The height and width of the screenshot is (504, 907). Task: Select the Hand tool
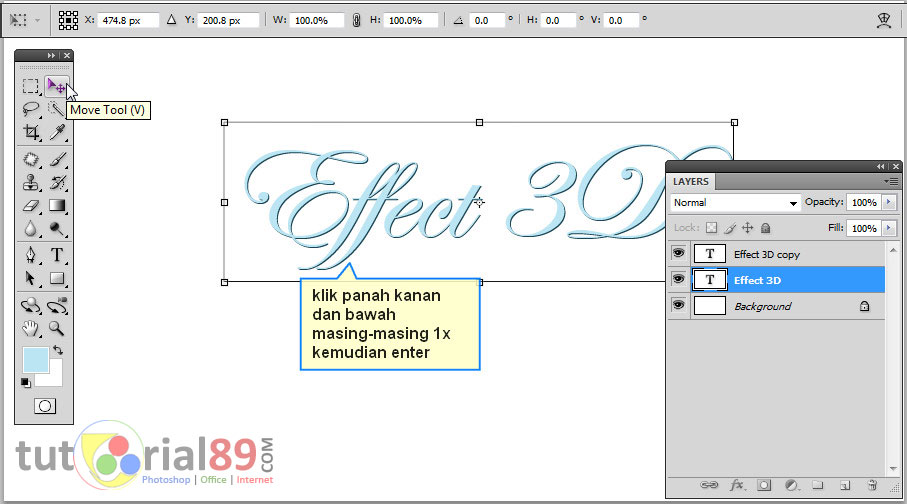[31, 329]
